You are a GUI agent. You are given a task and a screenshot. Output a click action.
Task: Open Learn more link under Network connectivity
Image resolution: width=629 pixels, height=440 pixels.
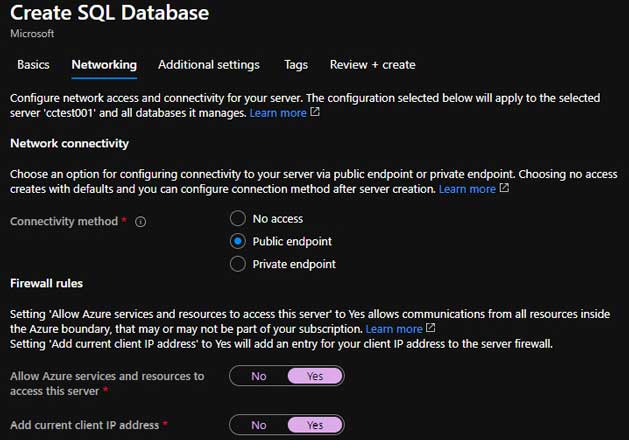point(467,189)
